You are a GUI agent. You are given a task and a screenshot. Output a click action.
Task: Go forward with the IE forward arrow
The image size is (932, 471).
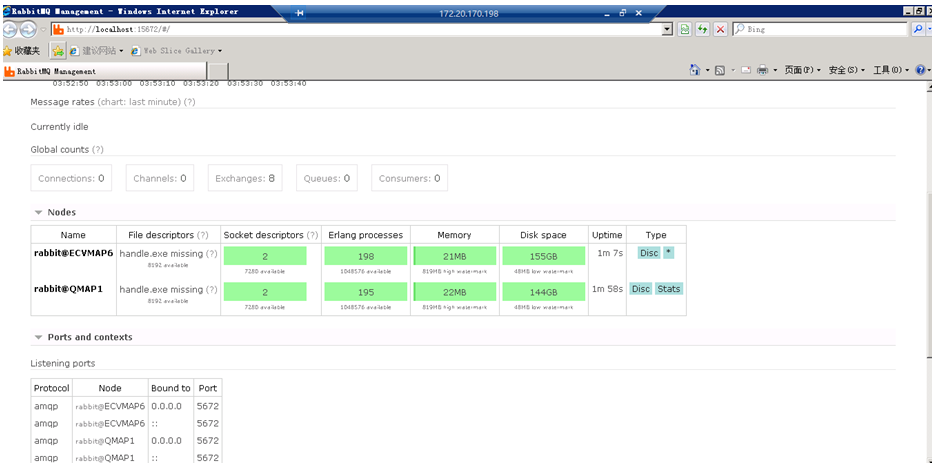28,29
